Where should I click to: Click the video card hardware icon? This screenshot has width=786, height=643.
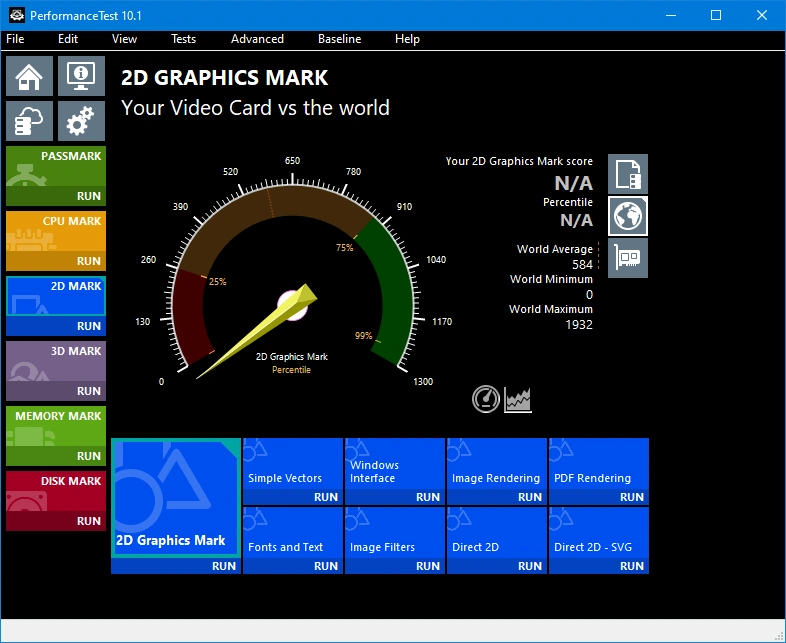[x=628, y=258]
